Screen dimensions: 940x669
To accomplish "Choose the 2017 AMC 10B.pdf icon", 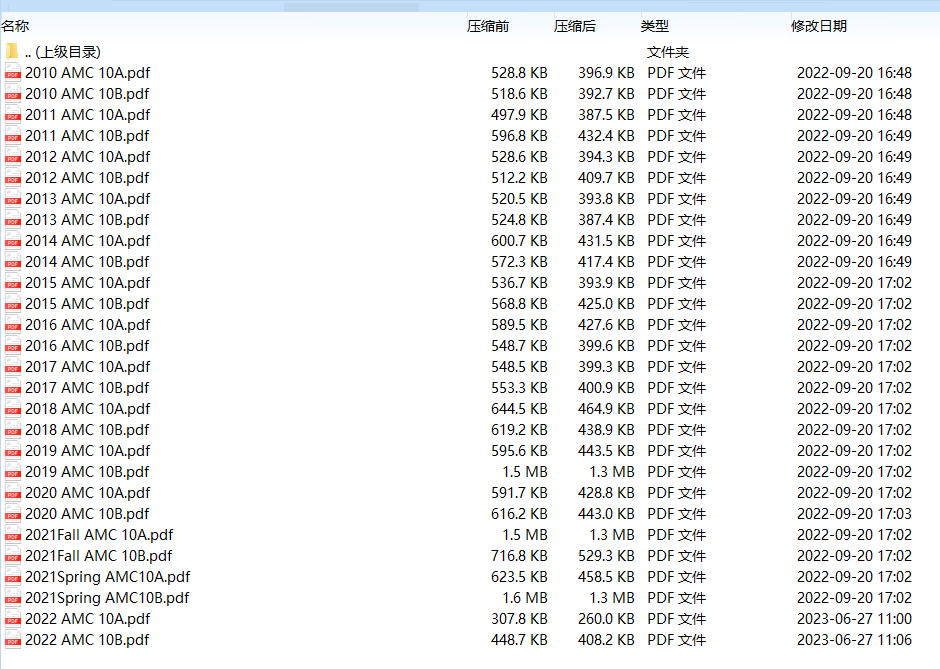I will click(13, 387).
